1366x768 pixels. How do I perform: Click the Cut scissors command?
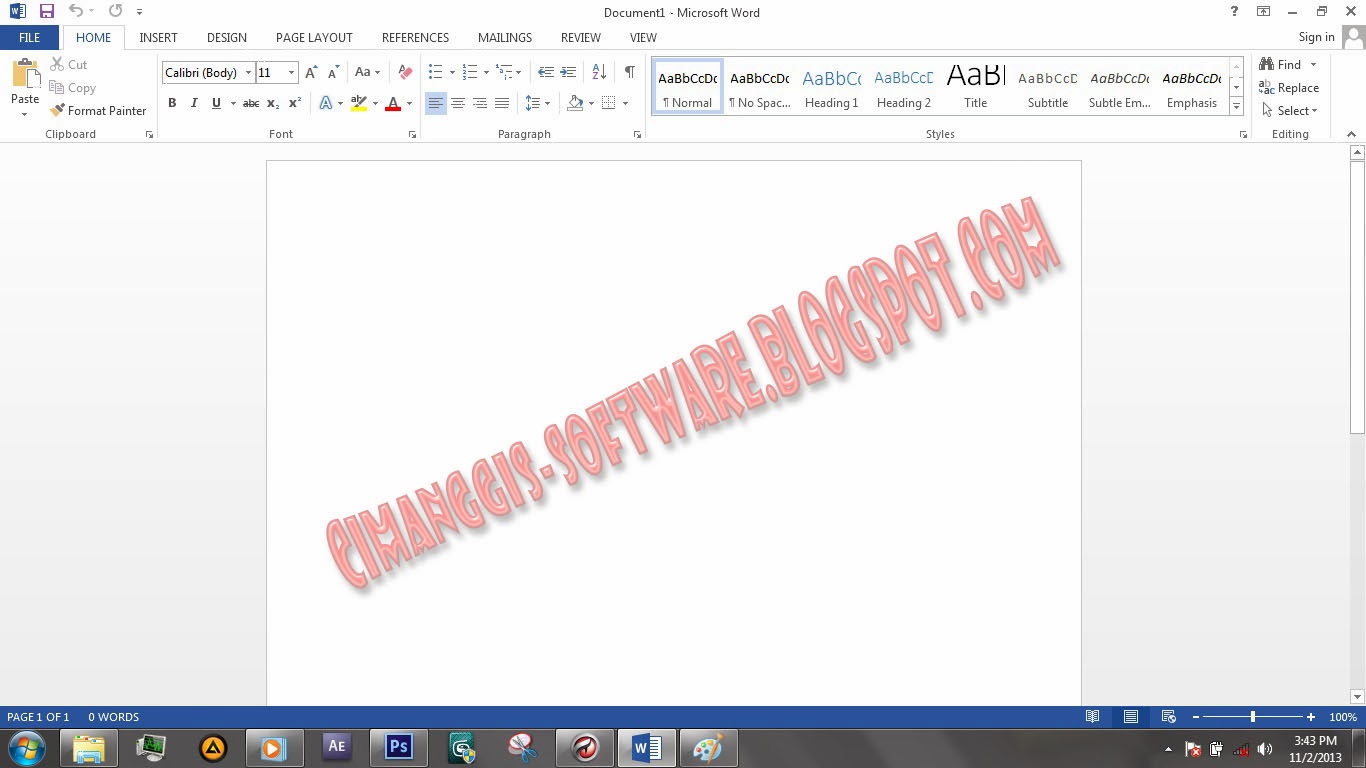pyautogui.click(x=69, y=64)
